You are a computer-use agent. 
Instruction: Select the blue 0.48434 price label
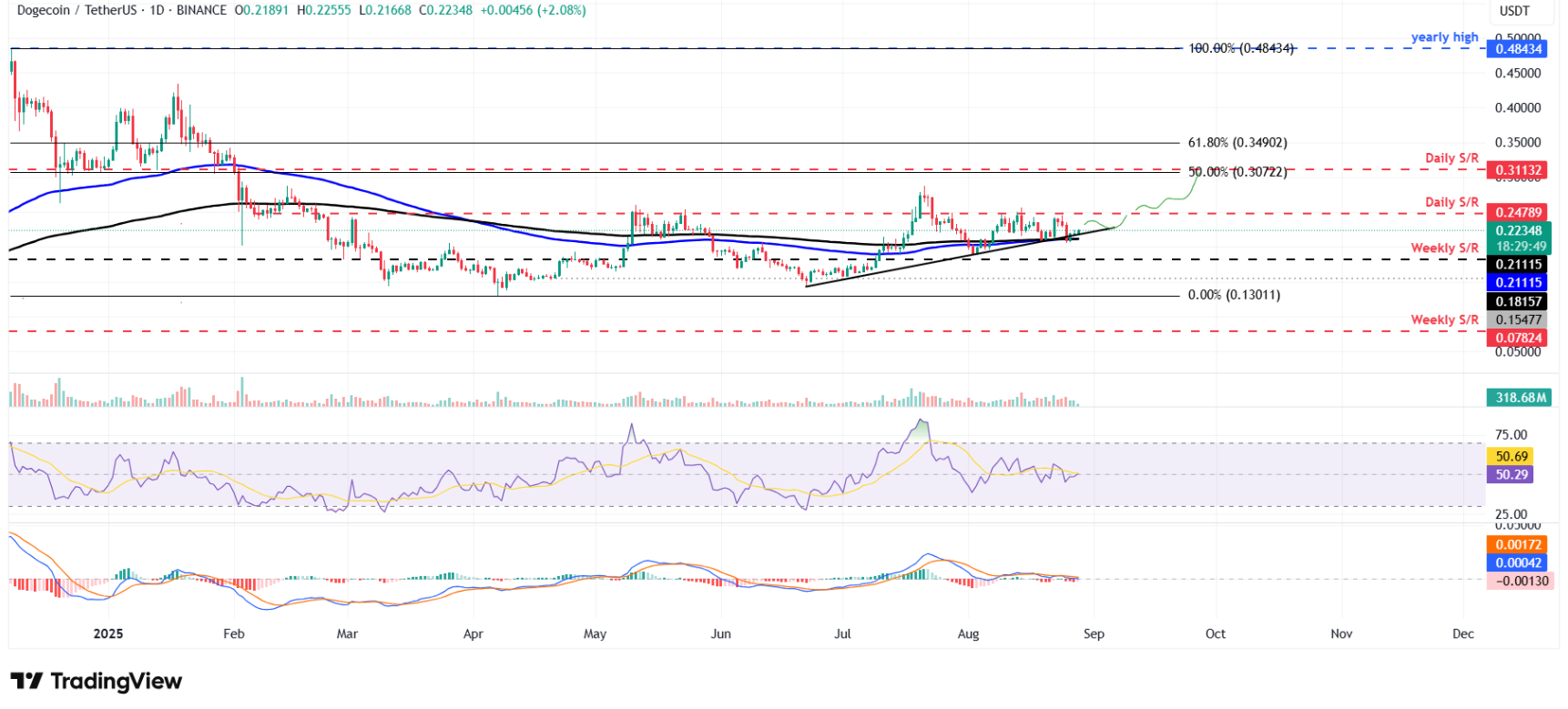1517,49
